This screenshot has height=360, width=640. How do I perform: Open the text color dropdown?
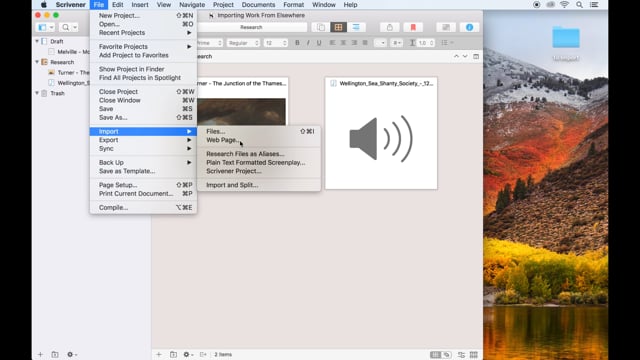coord(380,43)
